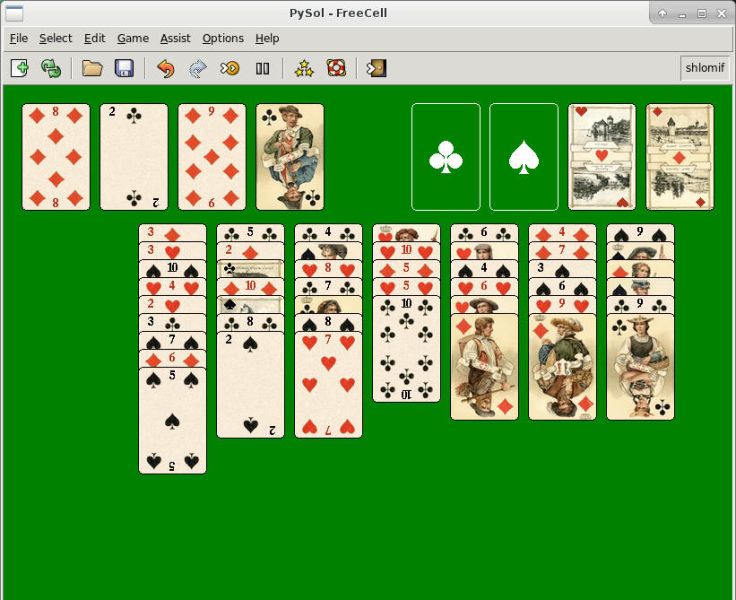
Task: Click the New Game toolbar icon
Action: pyautogui.click(x=19, y=69)
